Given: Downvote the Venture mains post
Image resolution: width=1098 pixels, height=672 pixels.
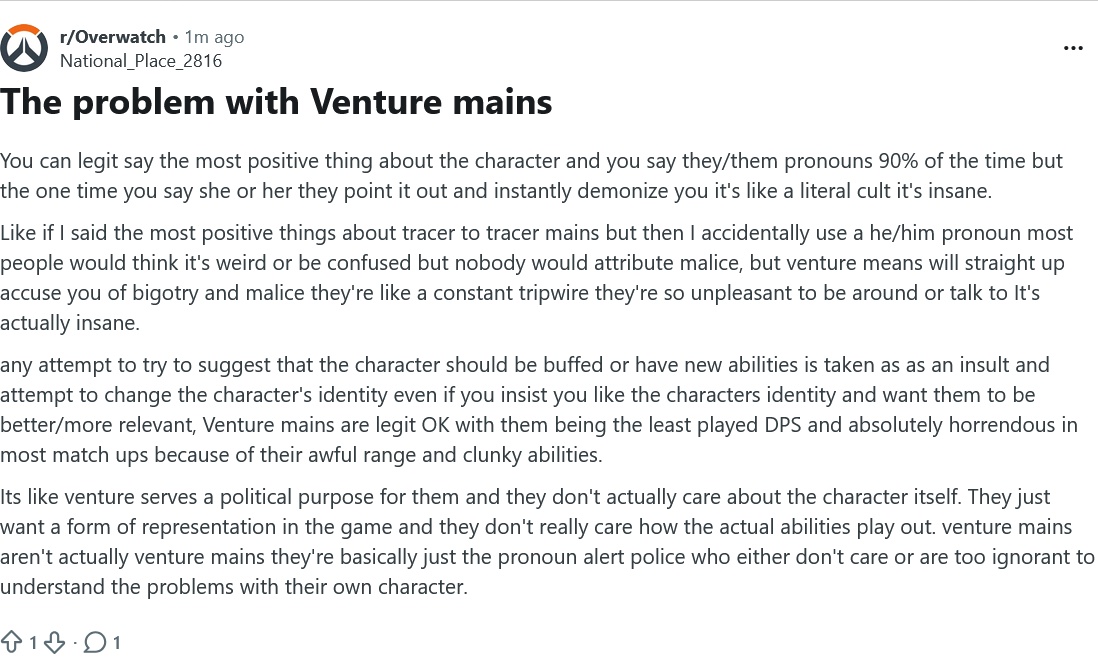Looking at the screenshot, I should point(55,642).
